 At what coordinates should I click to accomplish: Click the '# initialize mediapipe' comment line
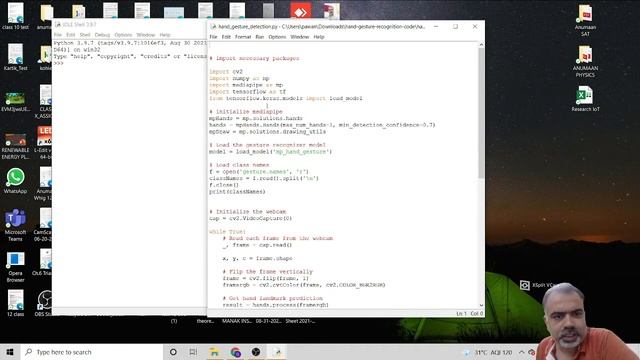pos(246,111)
